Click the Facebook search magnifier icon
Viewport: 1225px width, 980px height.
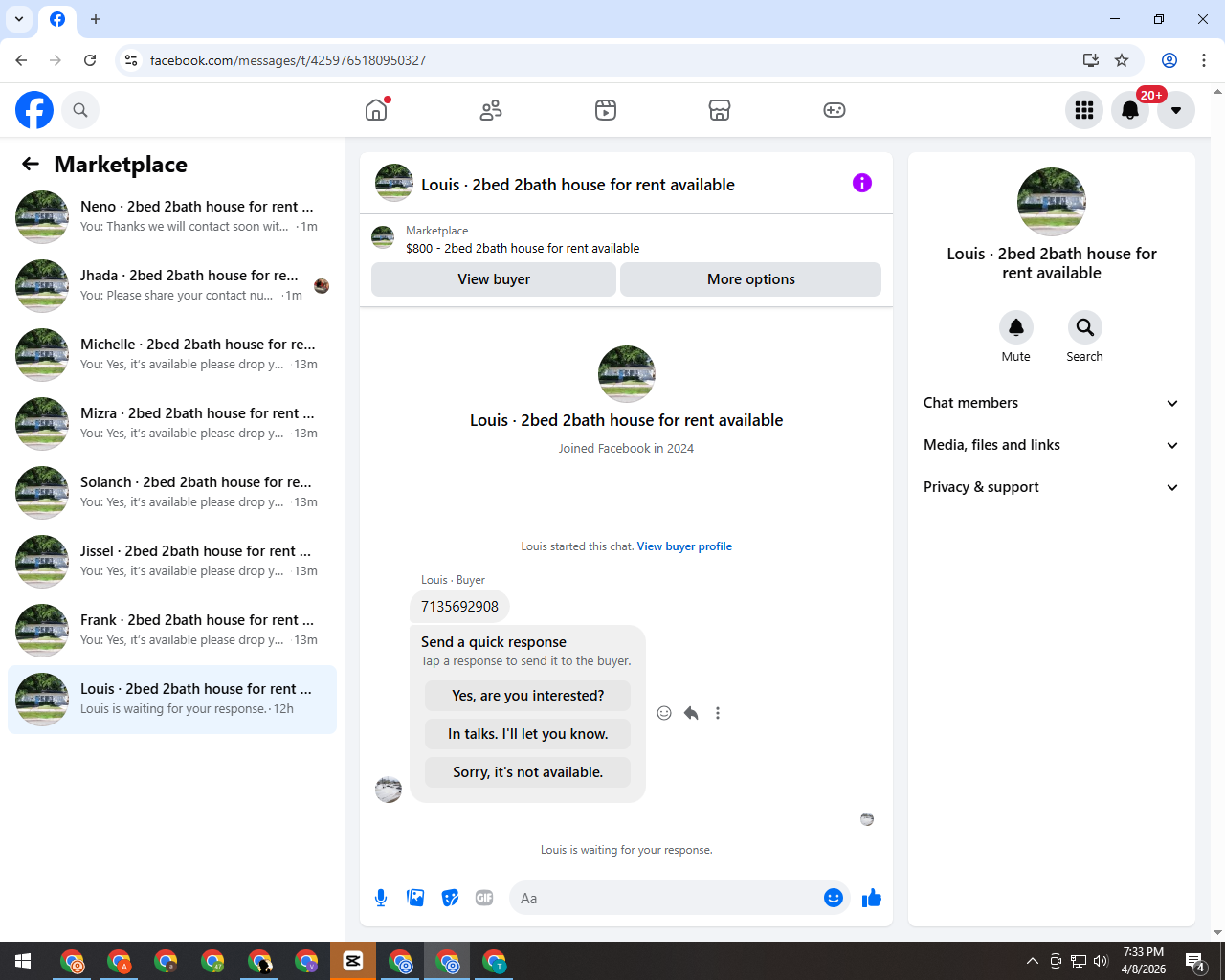[80, 110]
